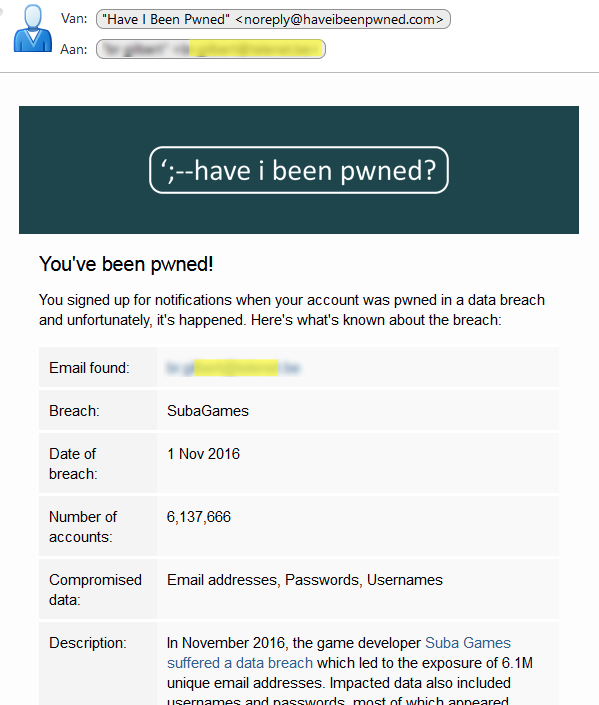Click the Van: sender label
Image resolution: width=599 pixels, height=705 pixels.
[x=74, y=19]
